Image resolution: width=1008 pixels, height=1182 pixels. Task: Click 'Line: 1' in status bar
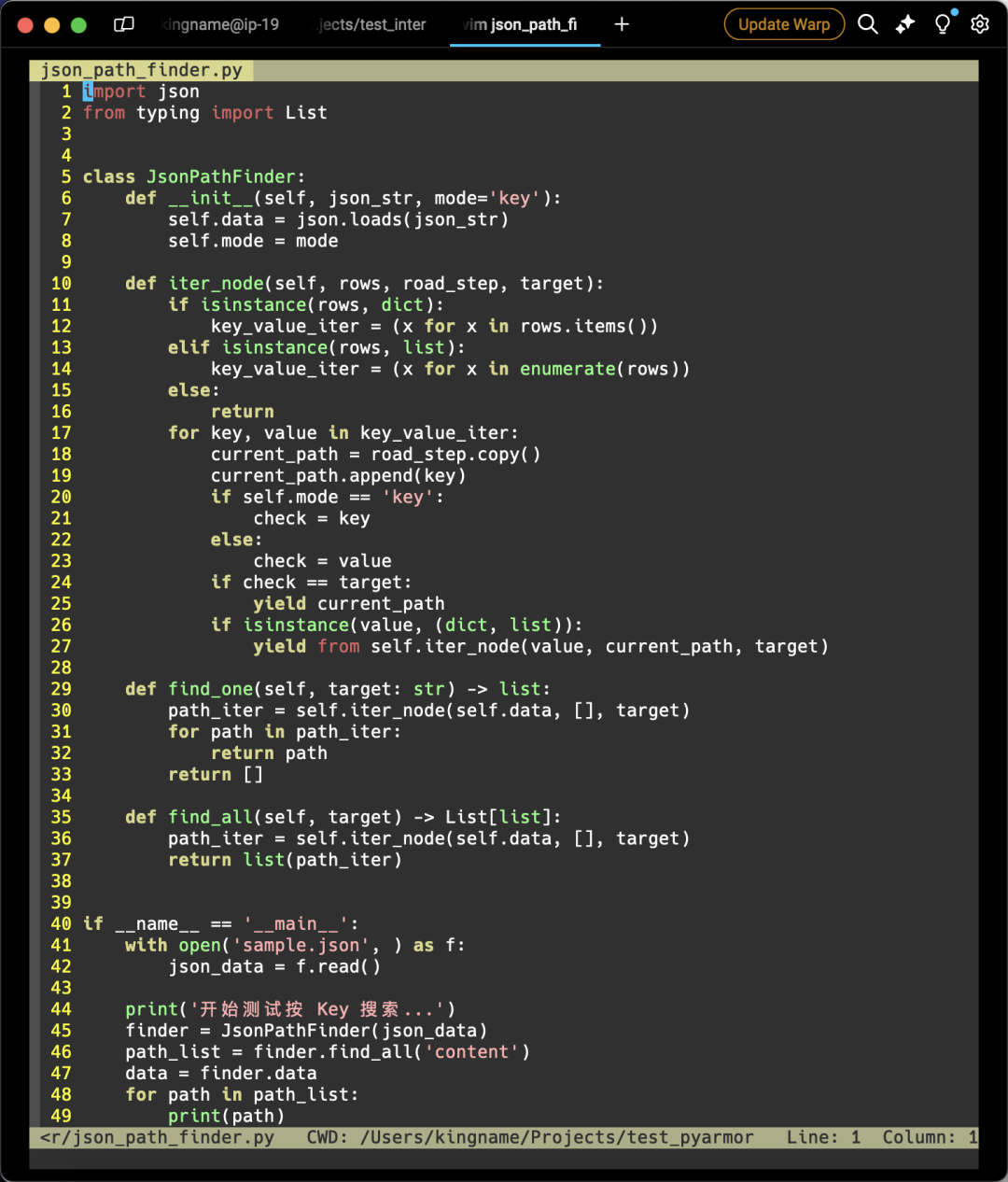point(823,1138)
